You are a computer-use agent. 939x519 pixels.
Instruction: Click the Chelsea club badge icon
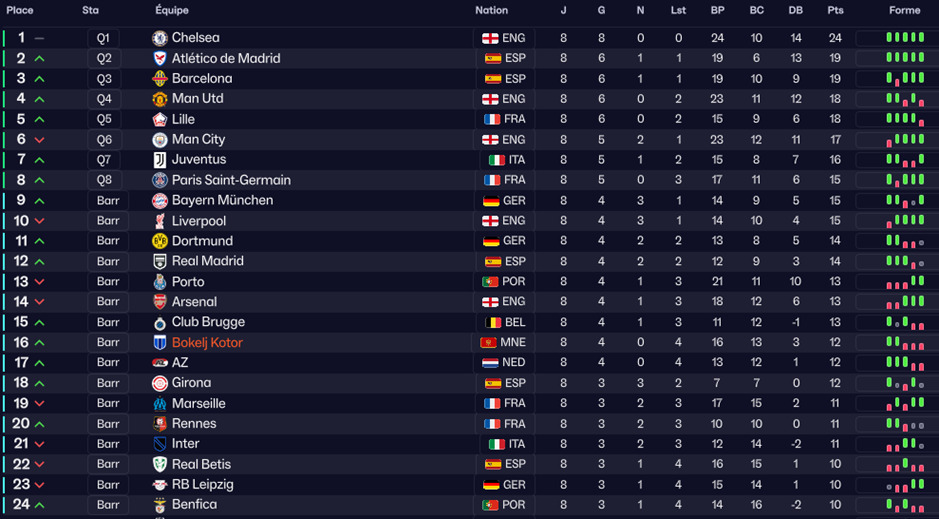point(160,38)
